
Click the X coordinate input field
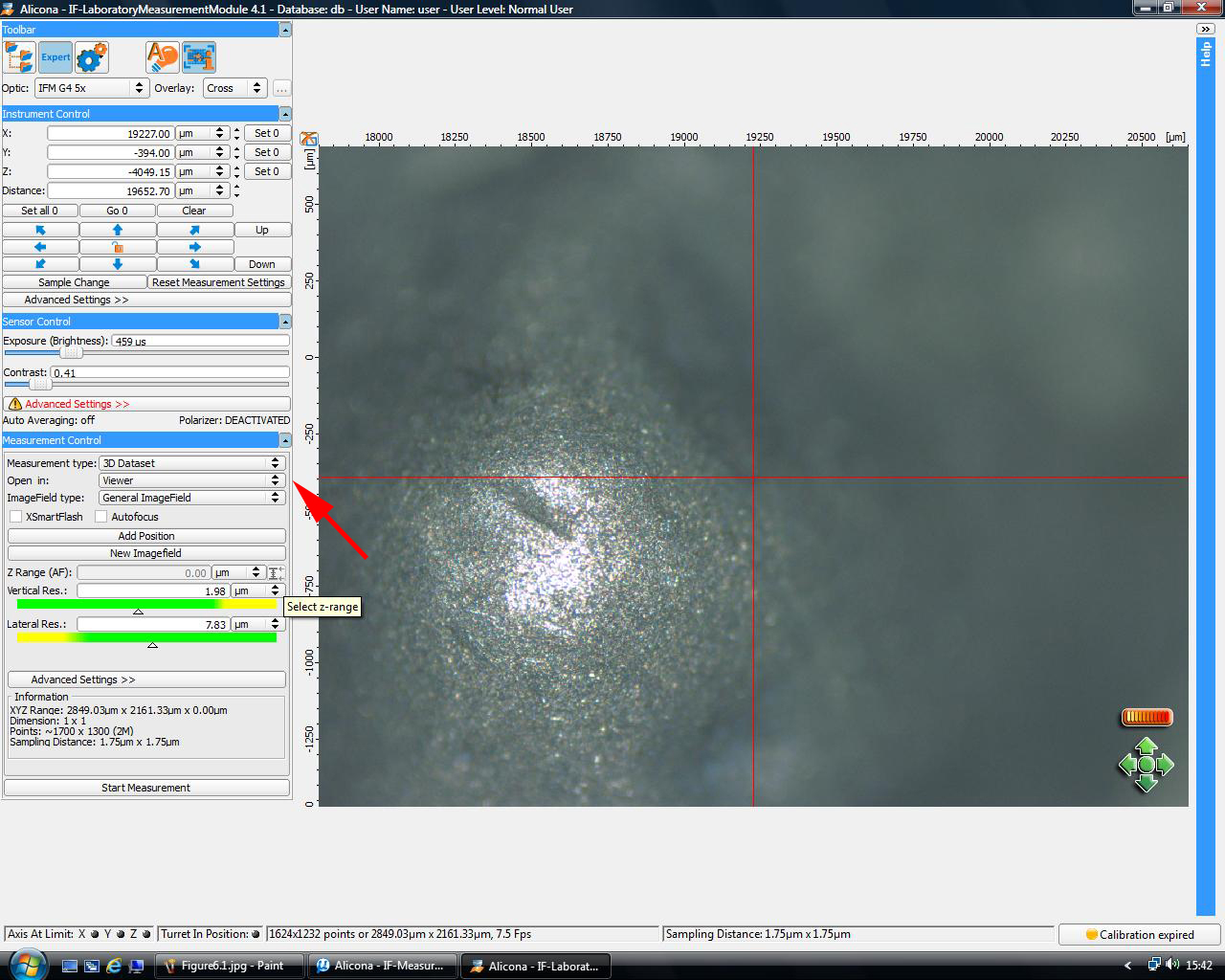point(110,134)
